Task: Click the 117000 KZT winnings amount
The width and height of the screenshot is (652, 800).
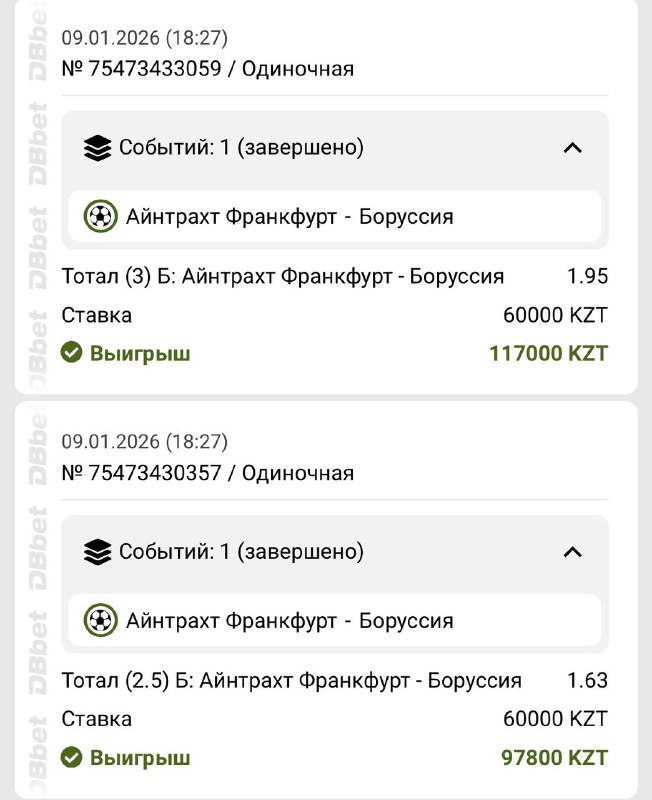Action: coord(548,353)
